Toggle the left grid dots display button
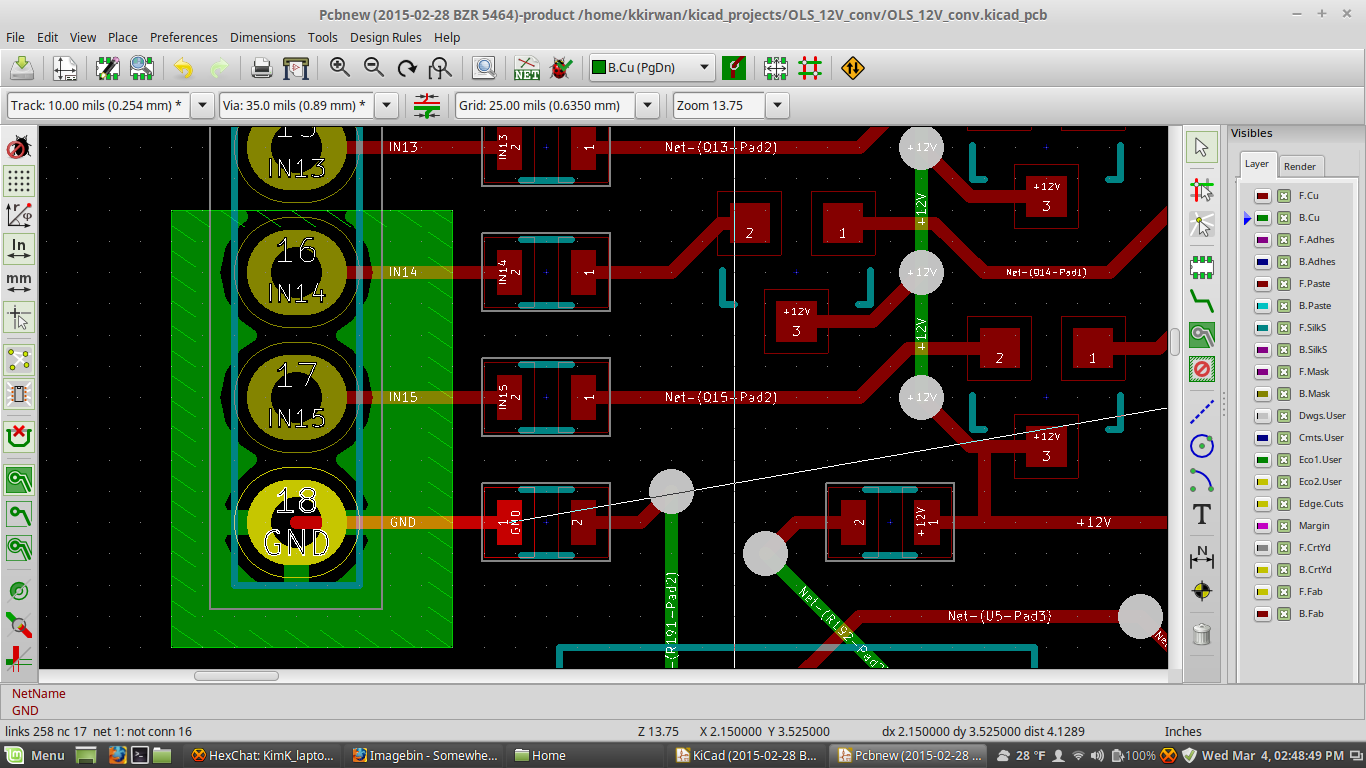The image size is (1366, 768). tap(18, 181)
